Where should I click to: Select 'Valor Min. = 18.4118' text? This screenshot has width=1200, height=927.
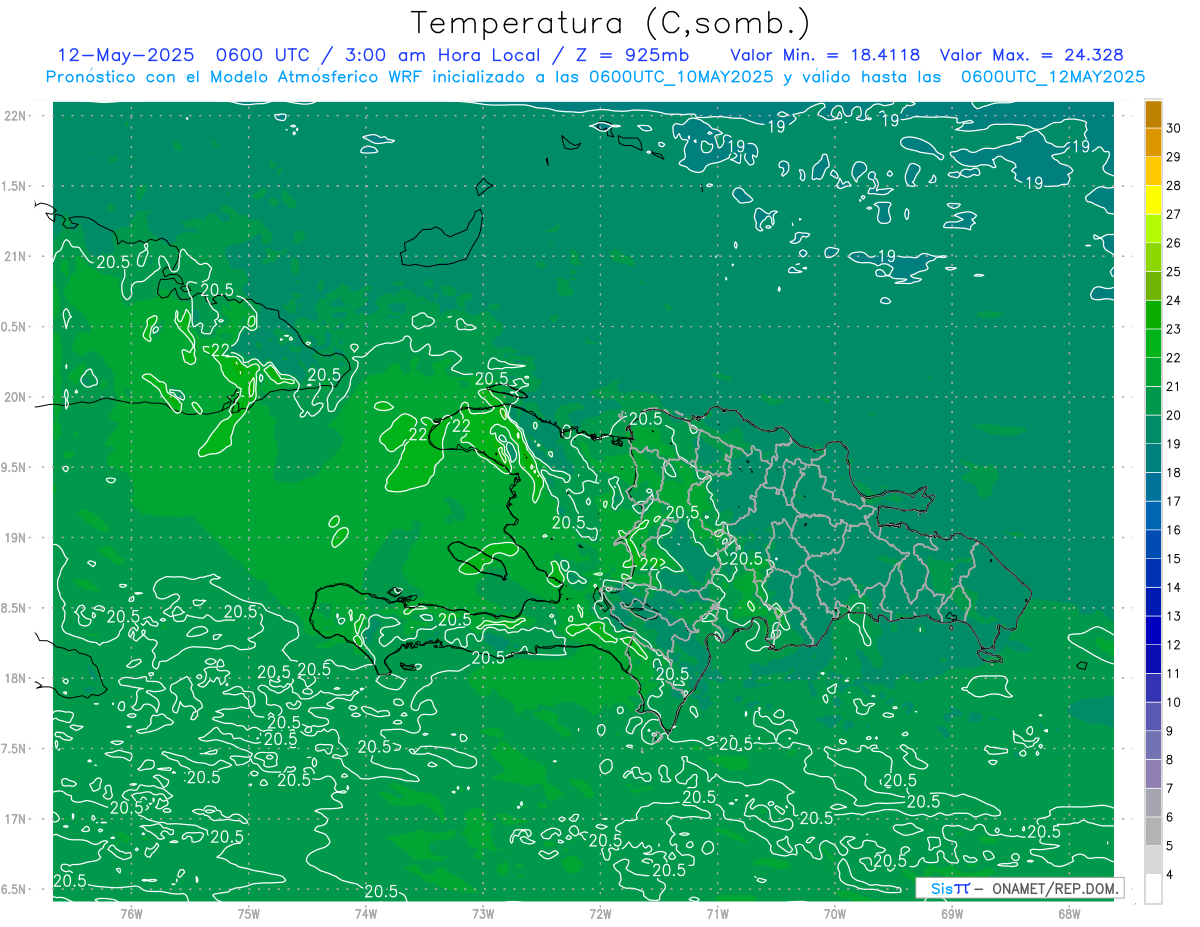click(x=825, y=55)
